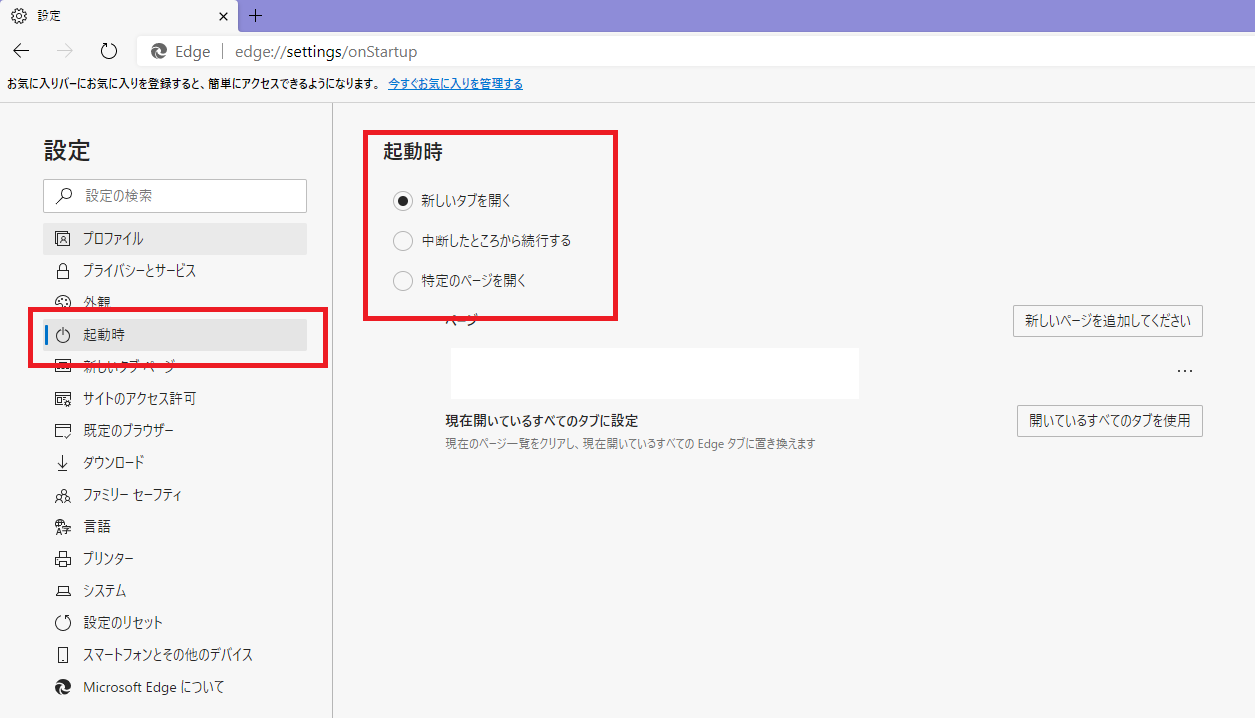The image size is (1255, 718).
Task: Open スマートフォンとその他のデバイス section
Action: pos(175,655)
